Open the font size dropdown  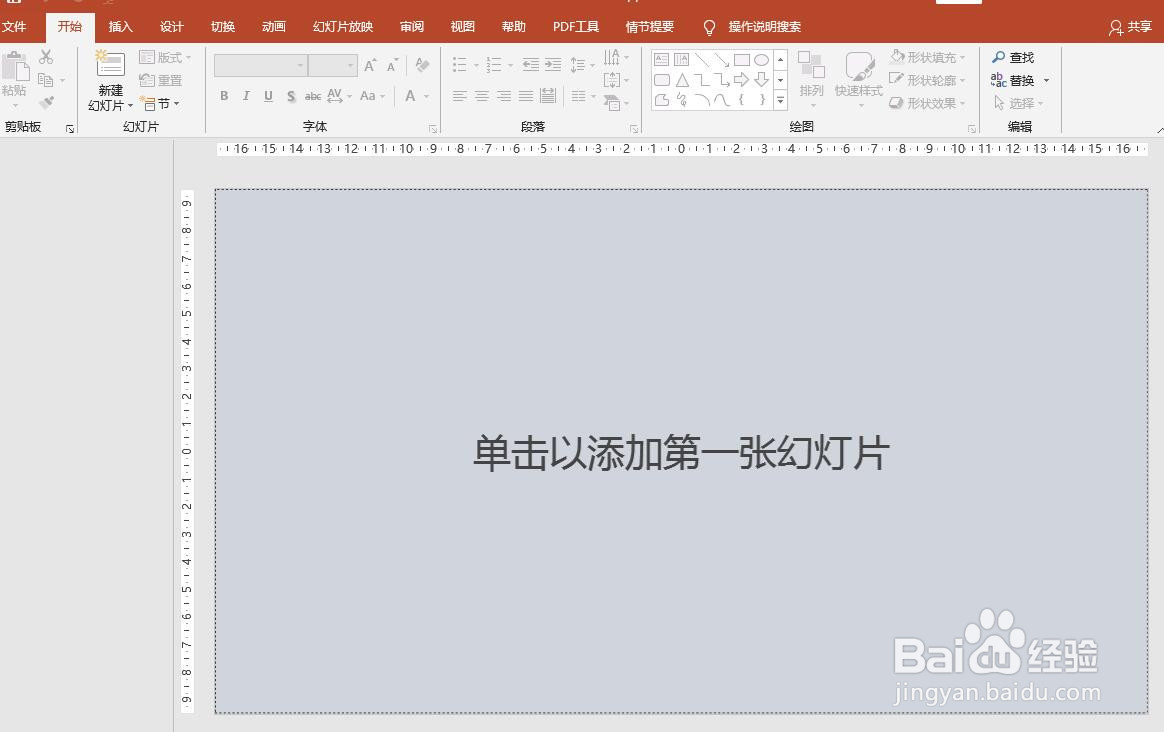tap(351, 64)
